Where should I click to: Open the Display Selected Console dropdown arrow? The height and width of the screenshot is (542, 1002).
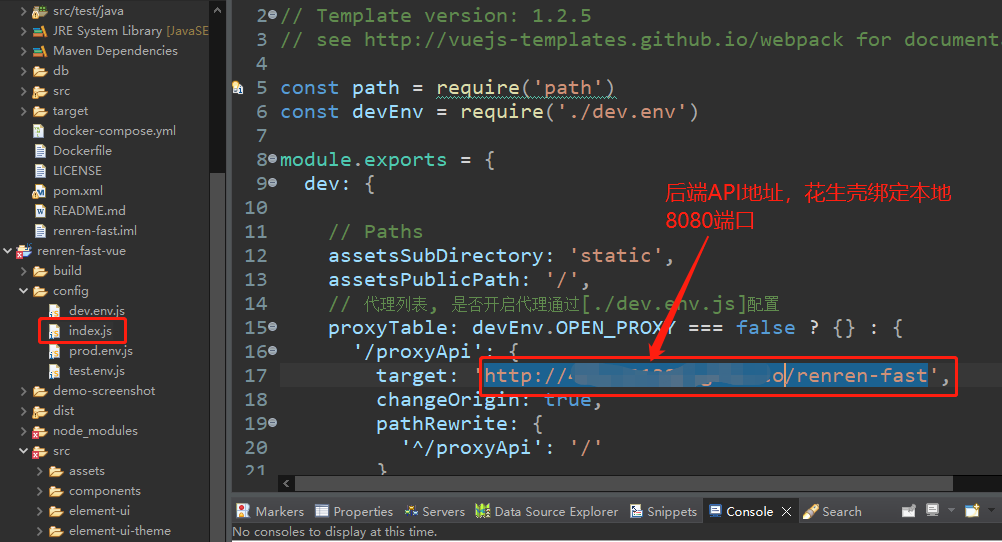coord(951,510)
